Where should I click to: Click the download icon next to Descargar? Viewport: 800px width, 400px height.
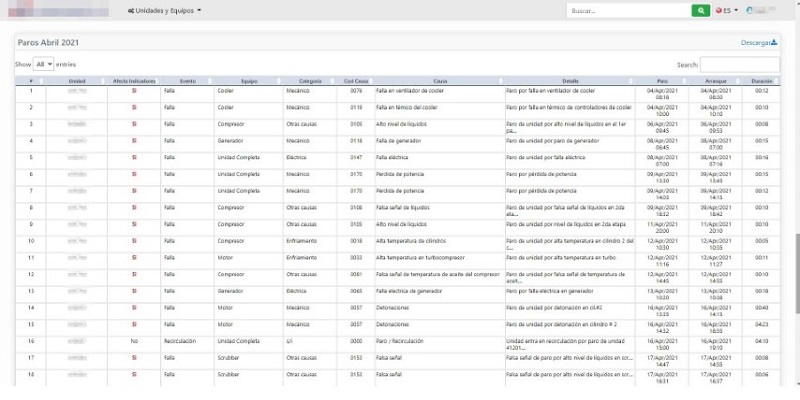[x=774, y=42]
